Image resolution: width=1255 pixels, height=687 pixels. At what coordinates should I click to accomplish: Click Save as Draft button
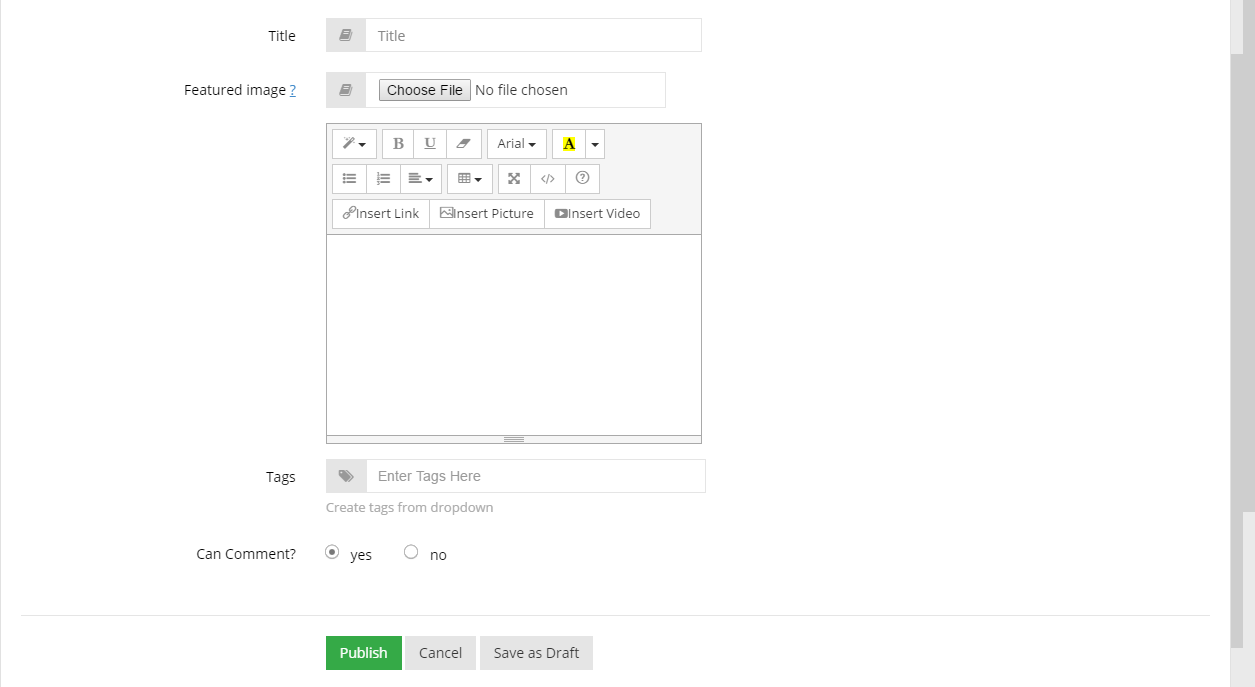click(x=536, y=653)
